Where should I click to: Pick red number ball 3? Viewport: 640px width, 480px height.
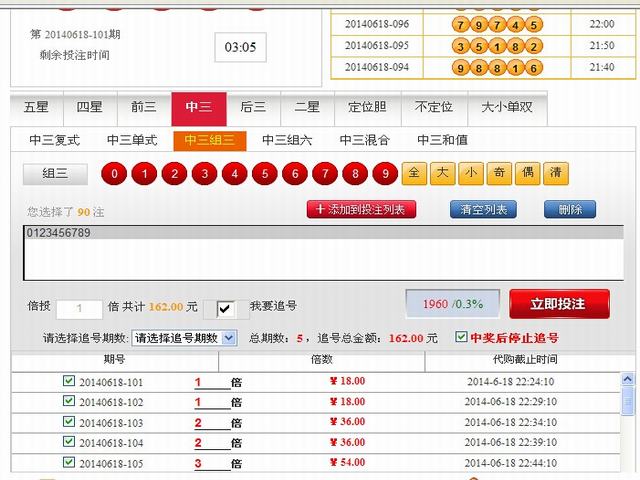[205, 173]
